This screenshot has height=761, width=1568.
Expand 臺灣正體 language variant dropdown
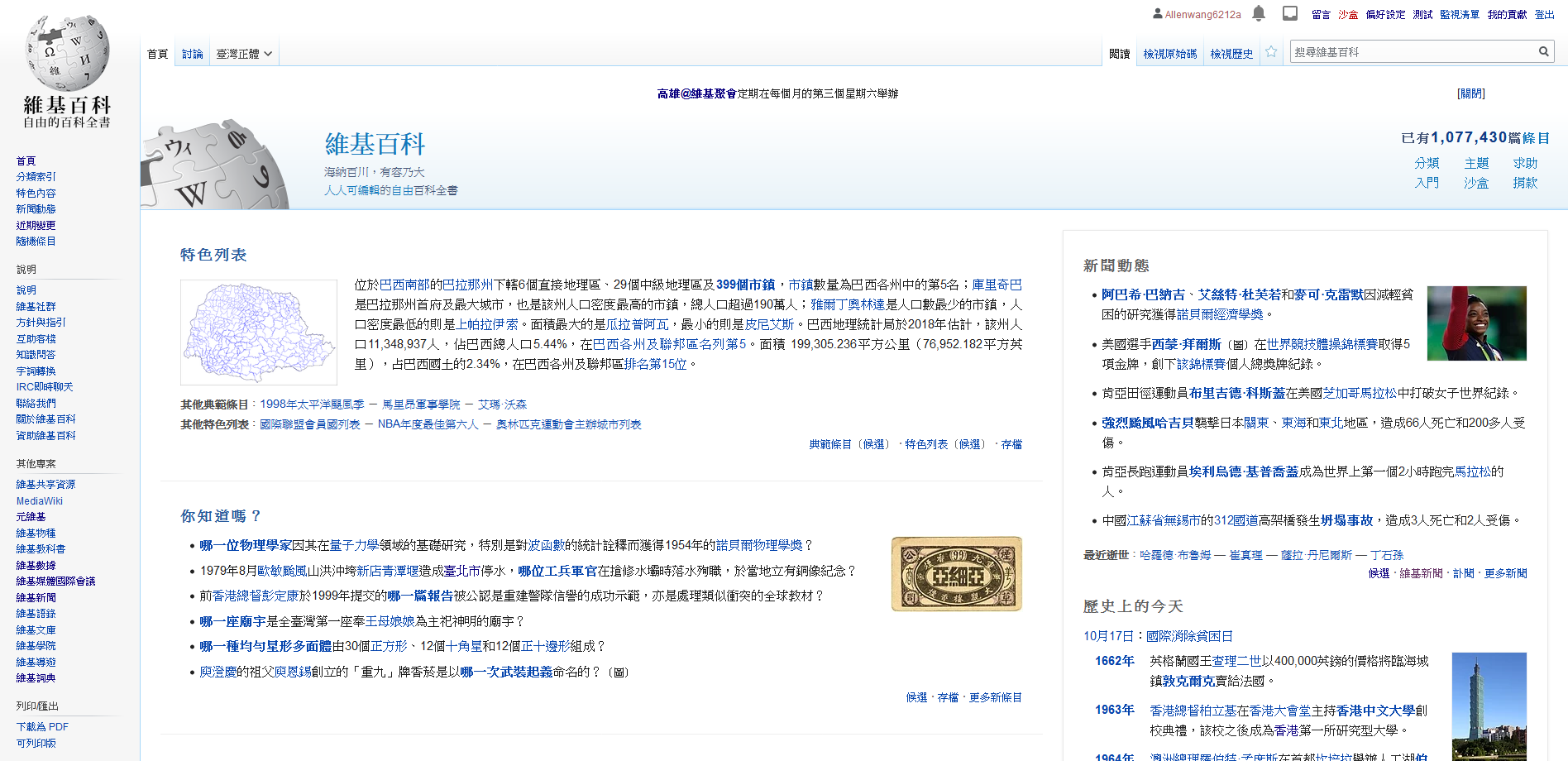tap(244, 54)
